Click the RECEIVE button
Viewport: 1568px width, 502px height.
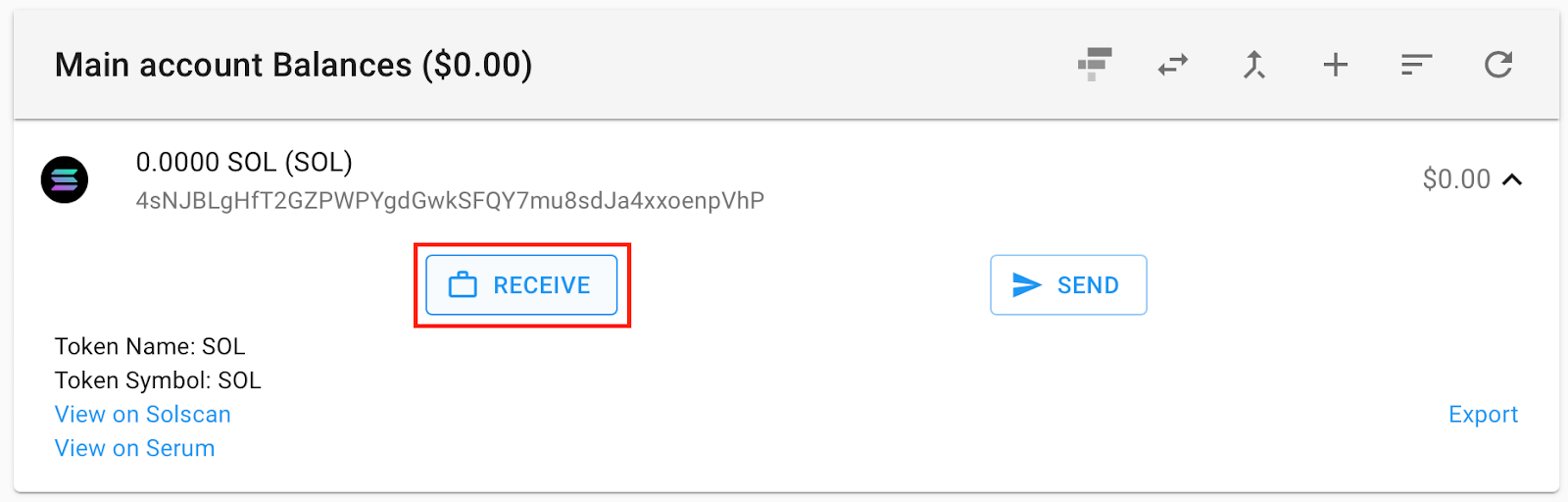pyautogui.click(x=521, y=285)
